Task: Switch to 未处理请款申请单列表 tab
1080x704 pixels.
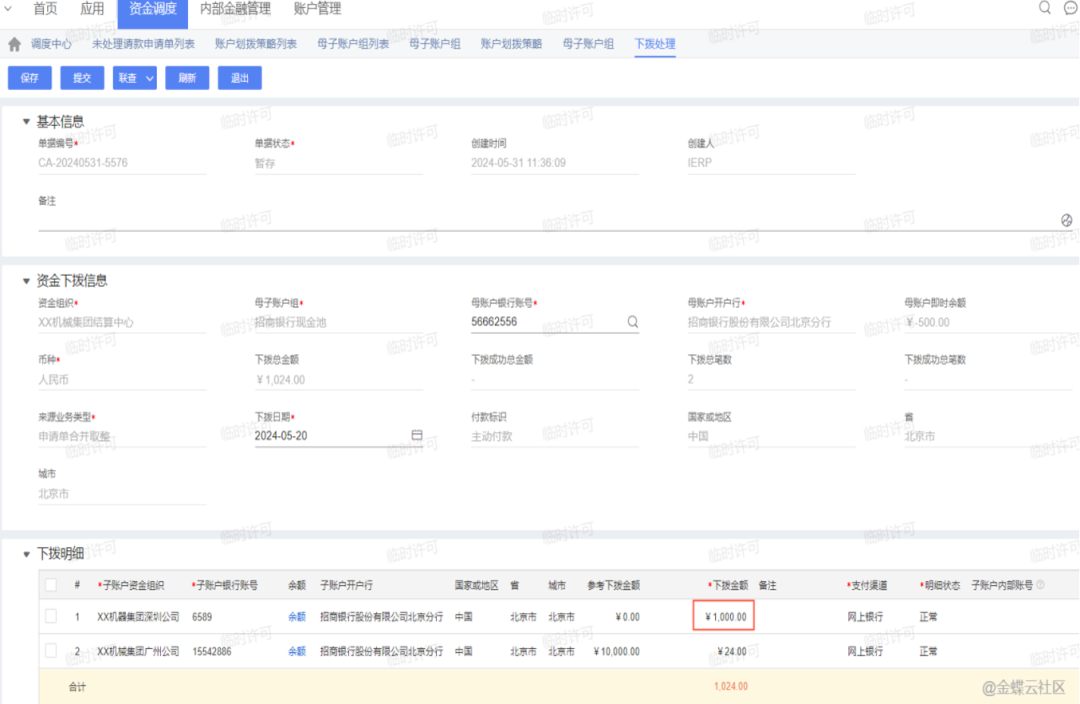Action: tap(143, 44)
